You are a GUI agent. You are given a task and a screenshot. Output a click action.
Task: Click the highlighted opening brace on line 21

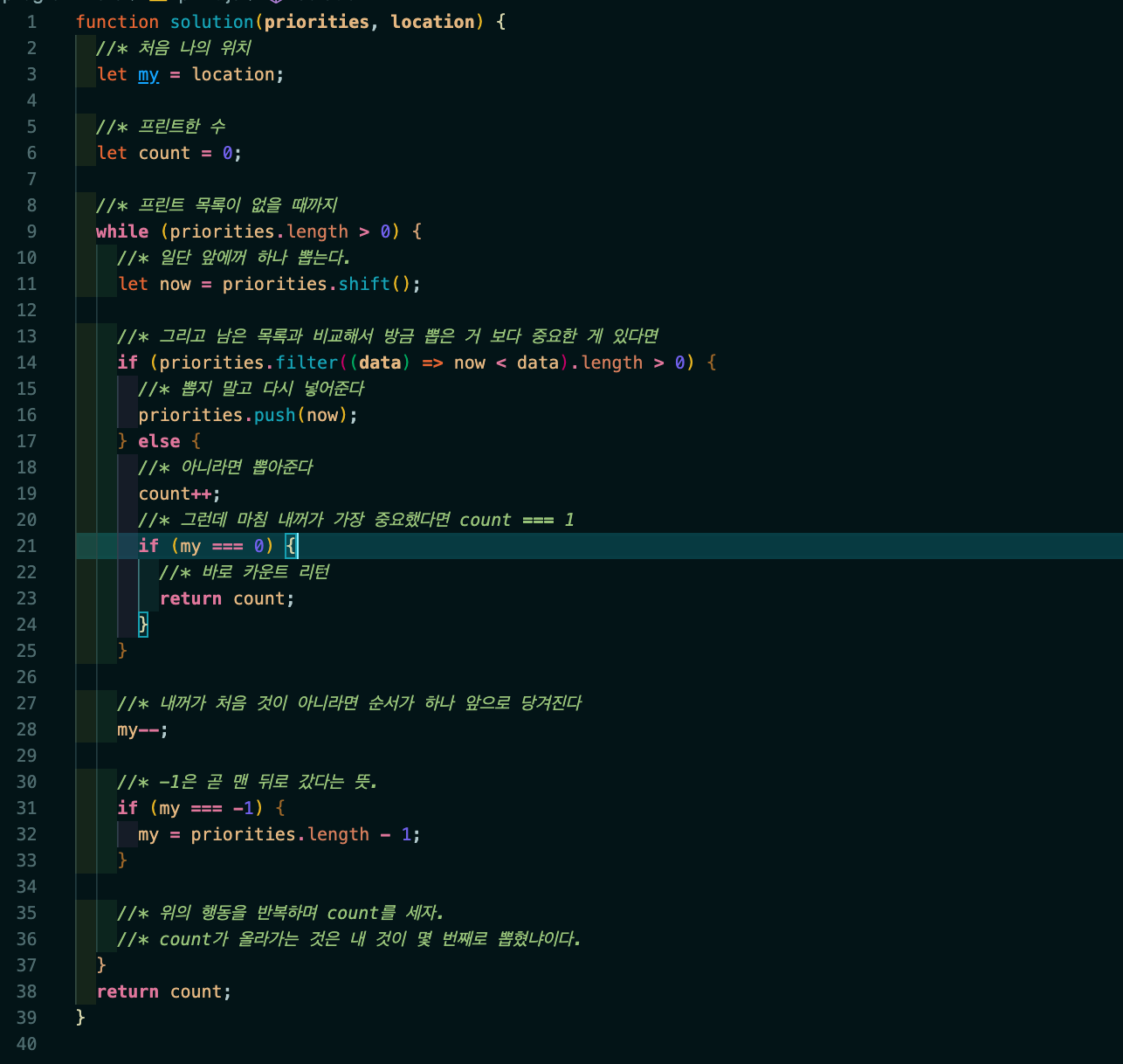292,546
